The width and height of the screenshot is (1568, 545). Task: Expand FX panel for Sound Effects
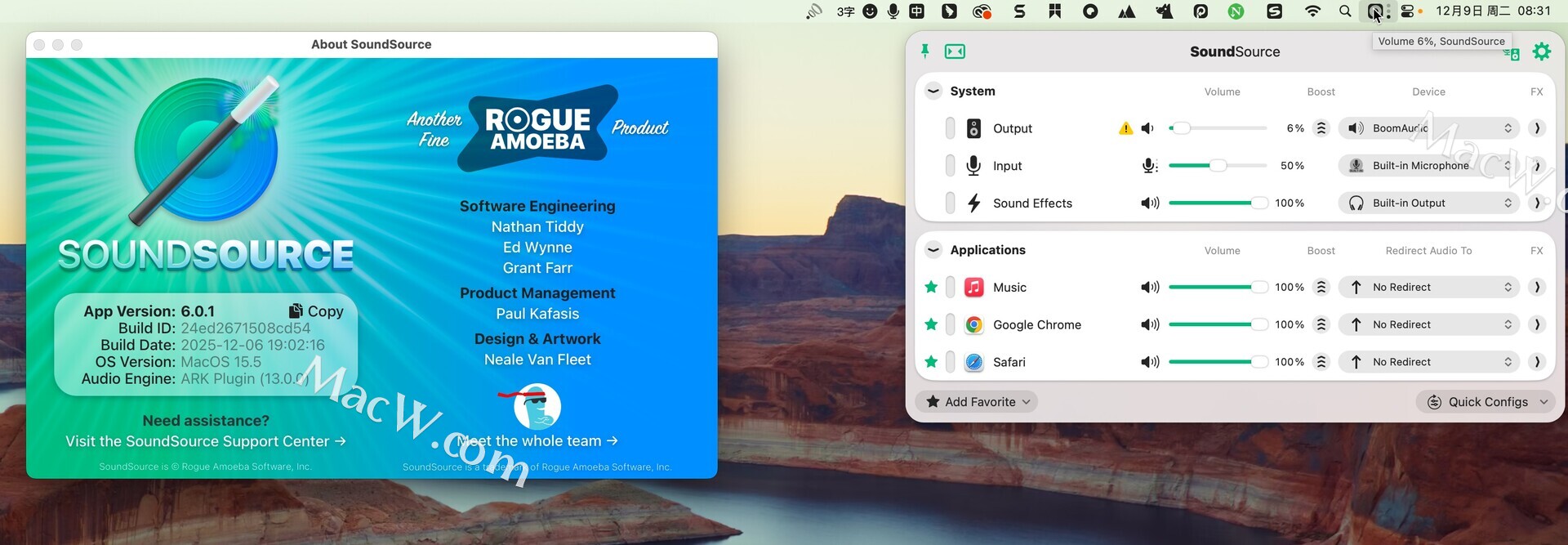pos(1536,203)
